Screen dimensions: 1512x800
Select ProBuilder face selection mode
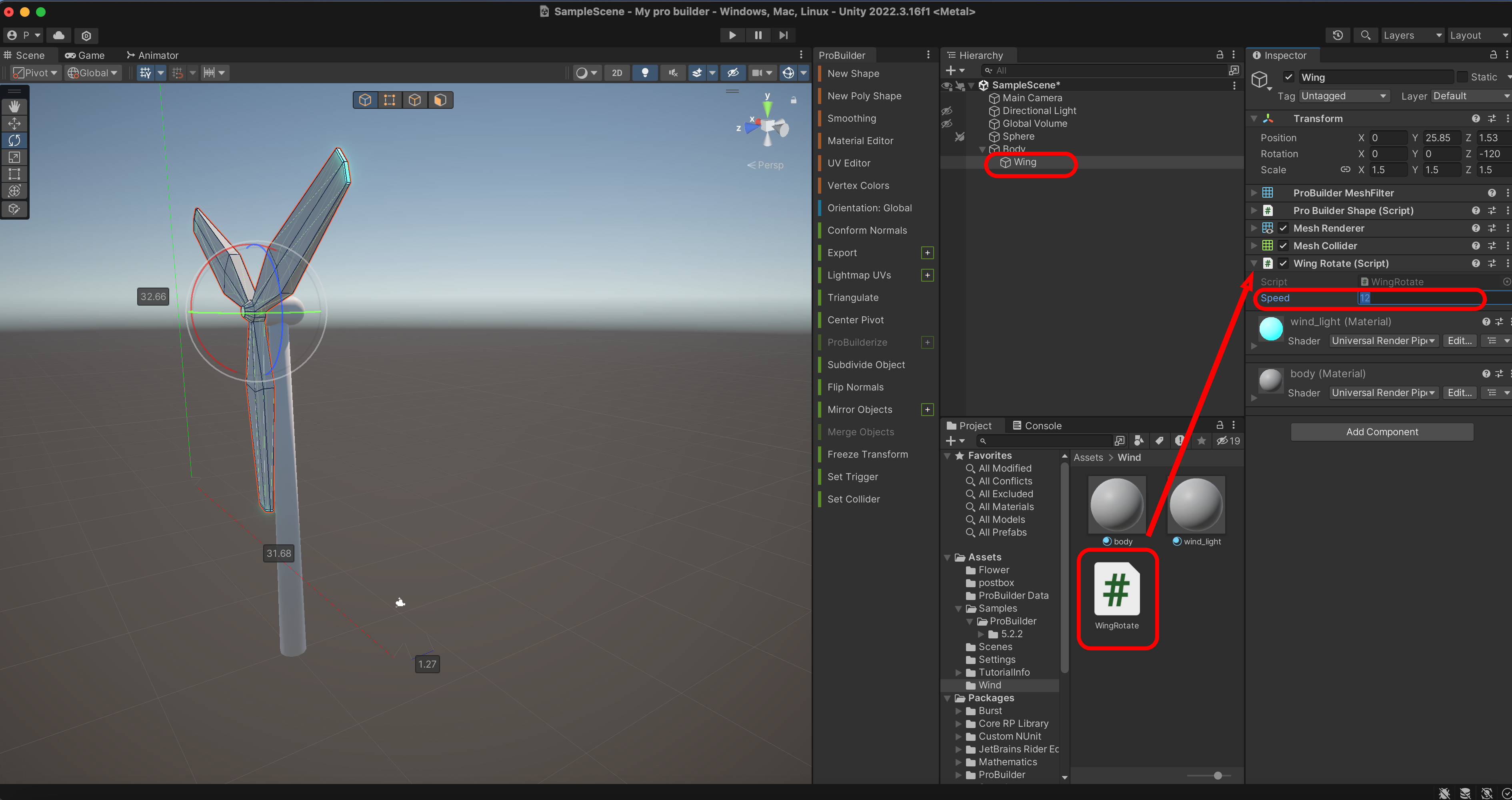[x=440, y=100]
